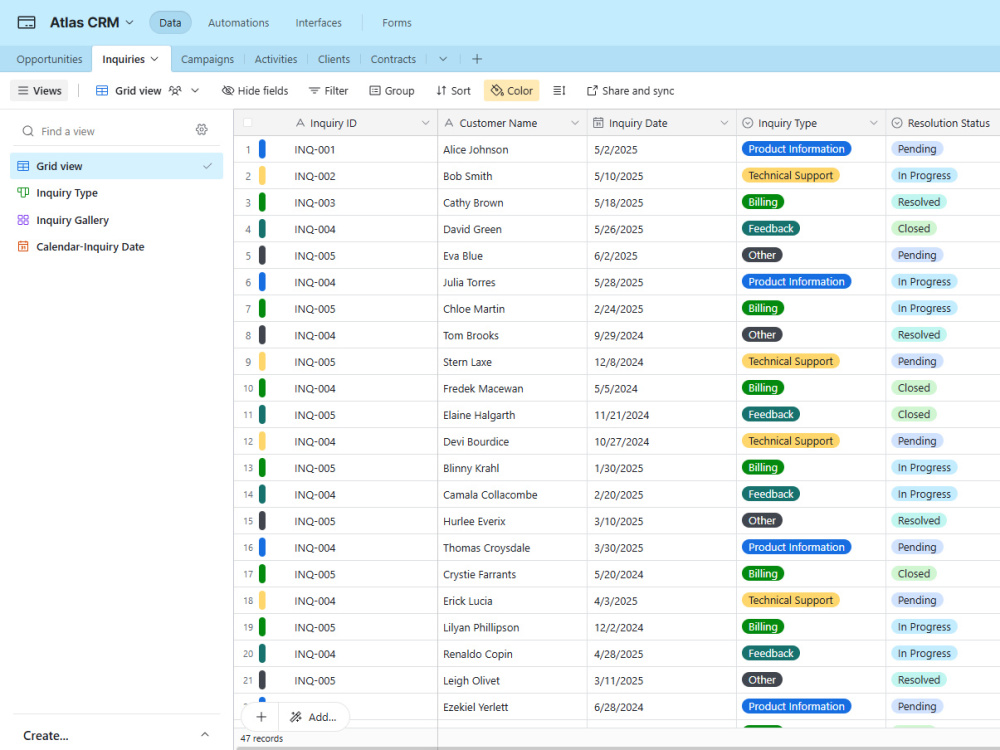
Task: Click the Share and sync button
Action: (x=630, y=91)
